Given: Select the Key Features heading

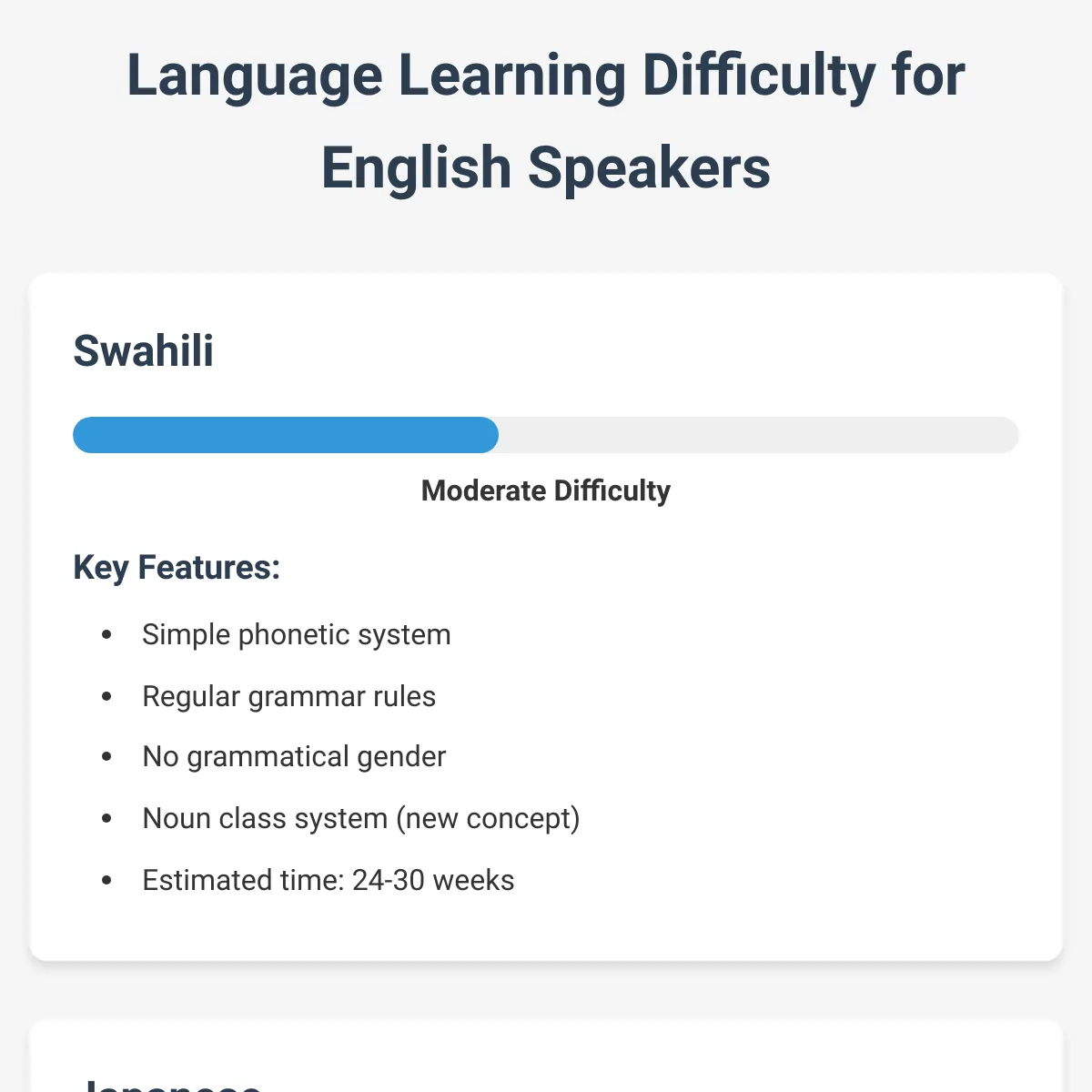Looking at the screenshot, I should point(177,567).
